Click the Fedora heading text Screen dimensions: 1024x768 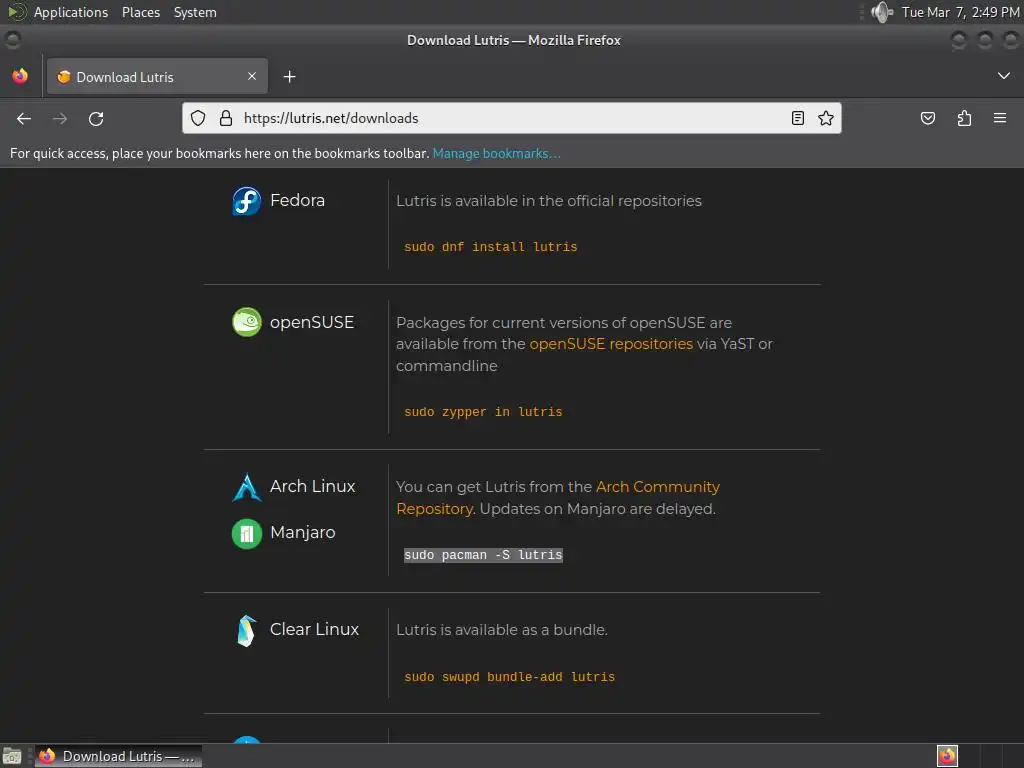click(x=297, y=200)
